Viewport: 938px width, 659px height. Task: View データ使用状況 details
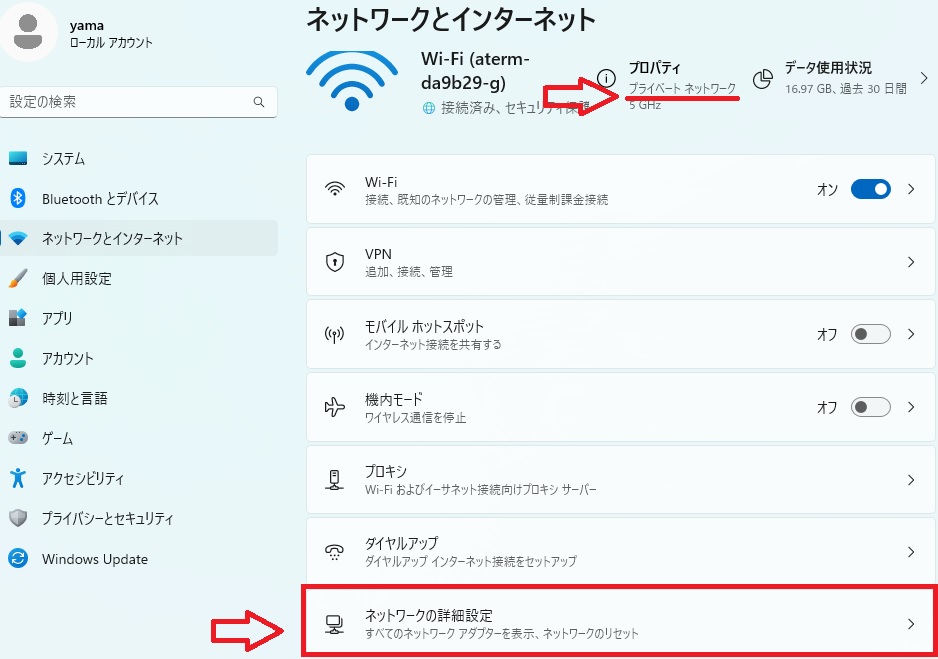point(828,68)
